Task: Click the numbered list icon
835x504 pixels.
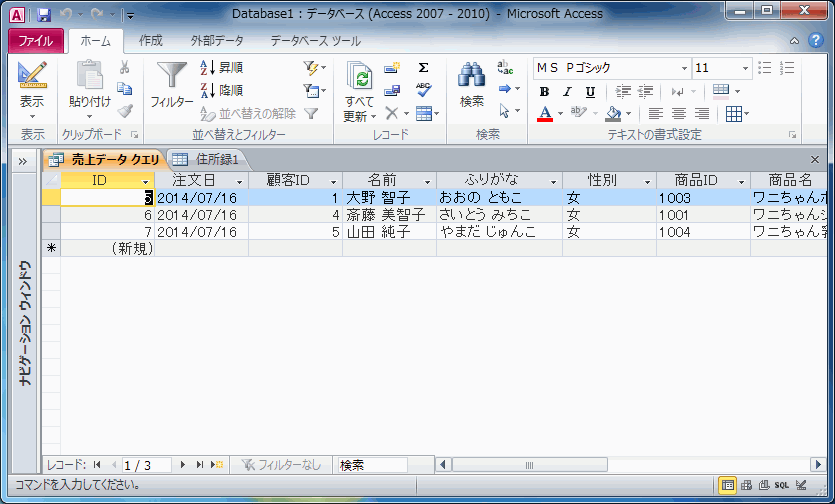Action: 787,68
